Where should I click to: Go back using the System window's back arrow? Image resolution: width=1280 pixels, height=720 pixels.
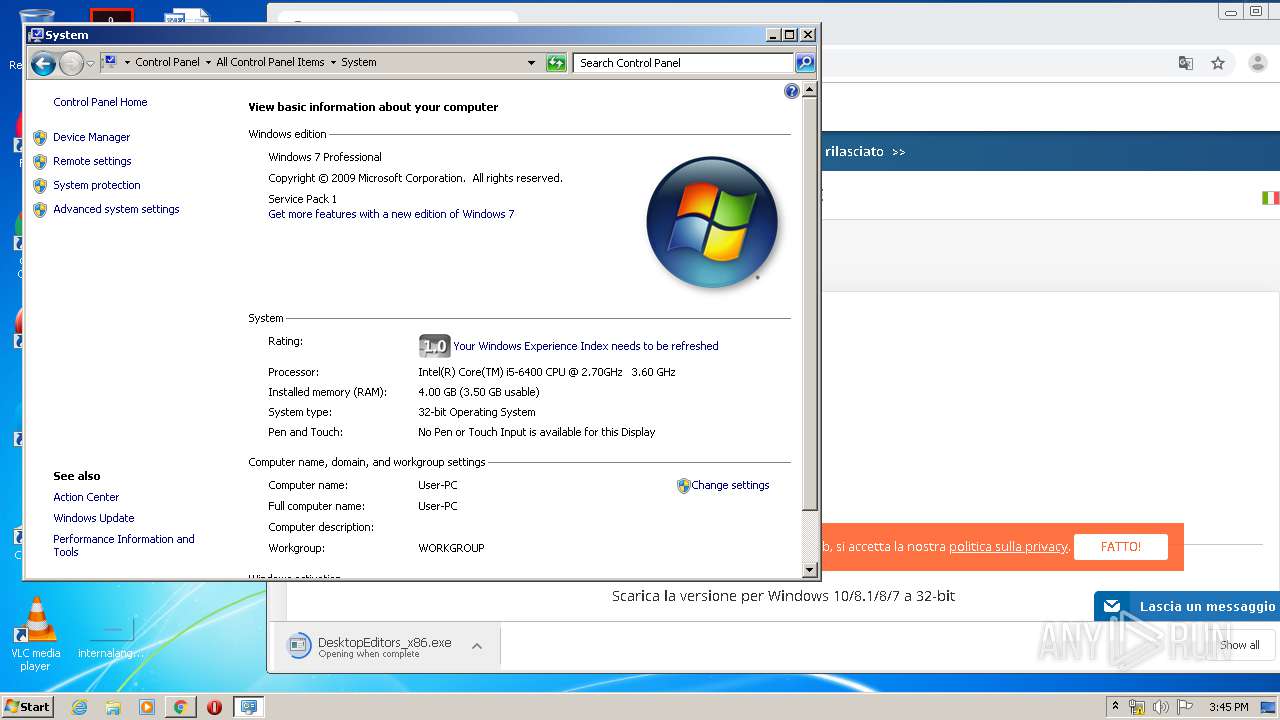[x=42, y=64]
